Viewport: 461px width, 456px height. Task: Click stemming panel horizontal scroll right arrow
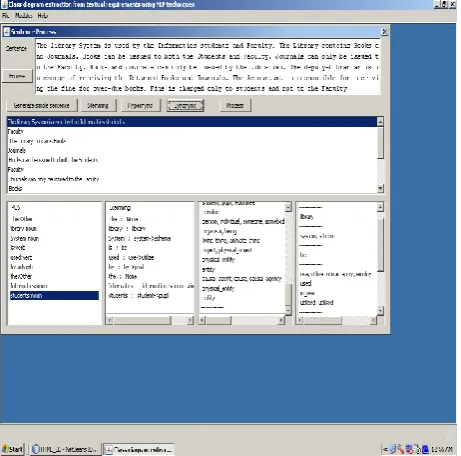tap(190, 320)
